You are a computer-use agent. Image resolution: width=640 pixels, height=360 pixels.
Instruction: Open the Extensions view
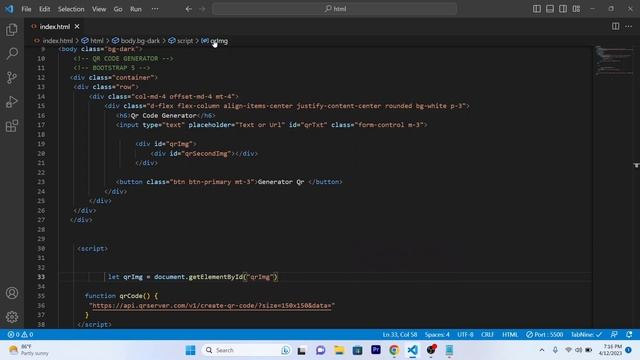click(12, 126)
